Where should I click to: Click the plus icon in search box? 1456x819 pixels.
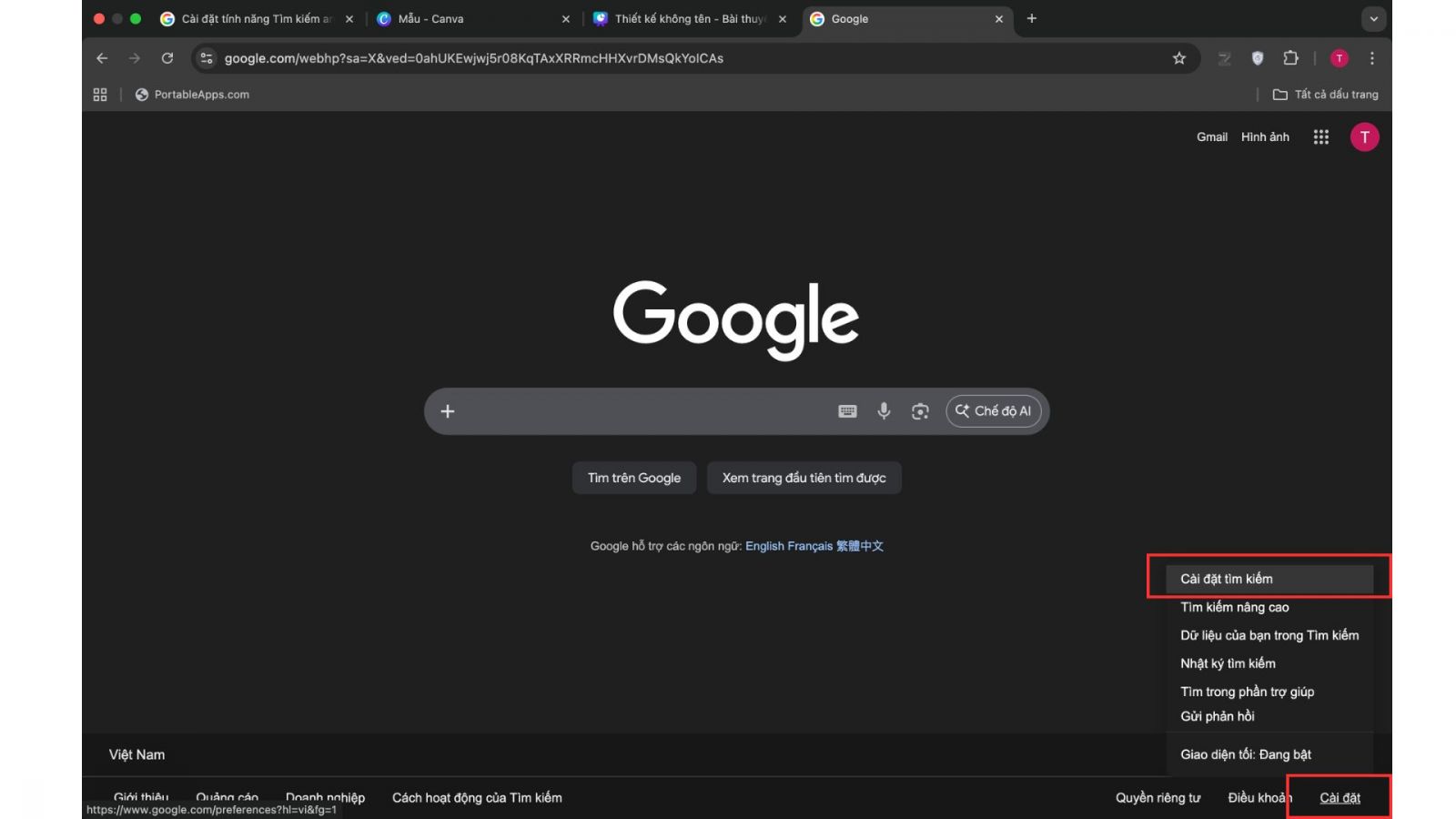click(448, 411)
